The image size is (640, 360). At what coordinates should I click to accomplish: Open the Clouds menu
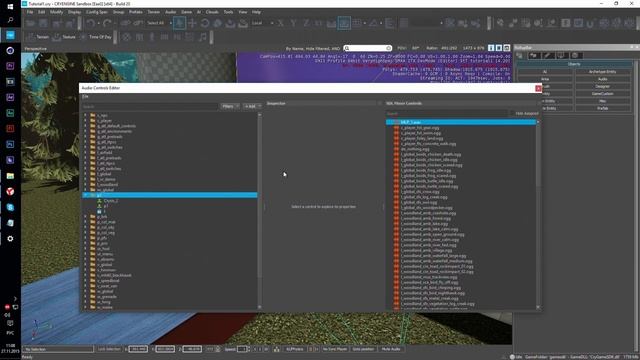tap(212, 12)
